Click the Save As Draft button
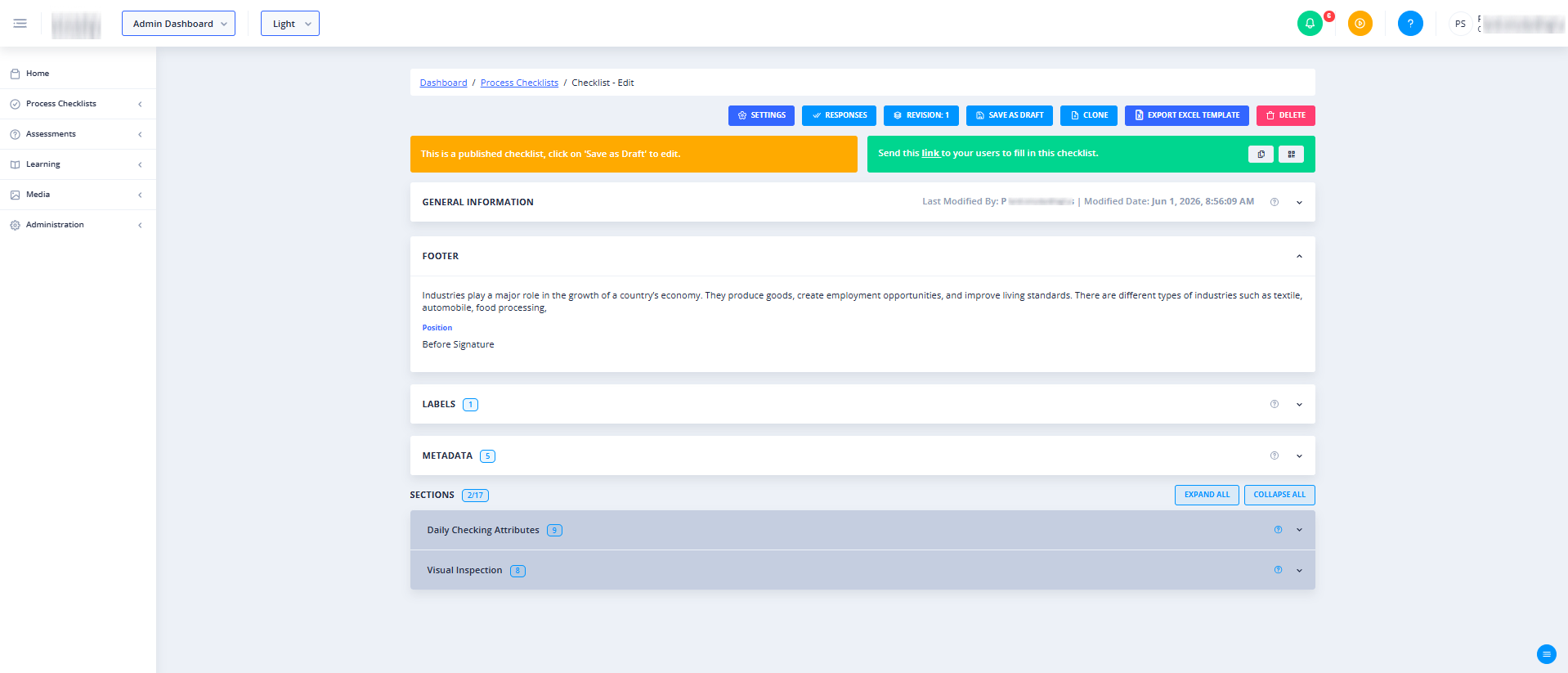The image size is (1568, 673). pyautogui.click(x=1009, y=115)
